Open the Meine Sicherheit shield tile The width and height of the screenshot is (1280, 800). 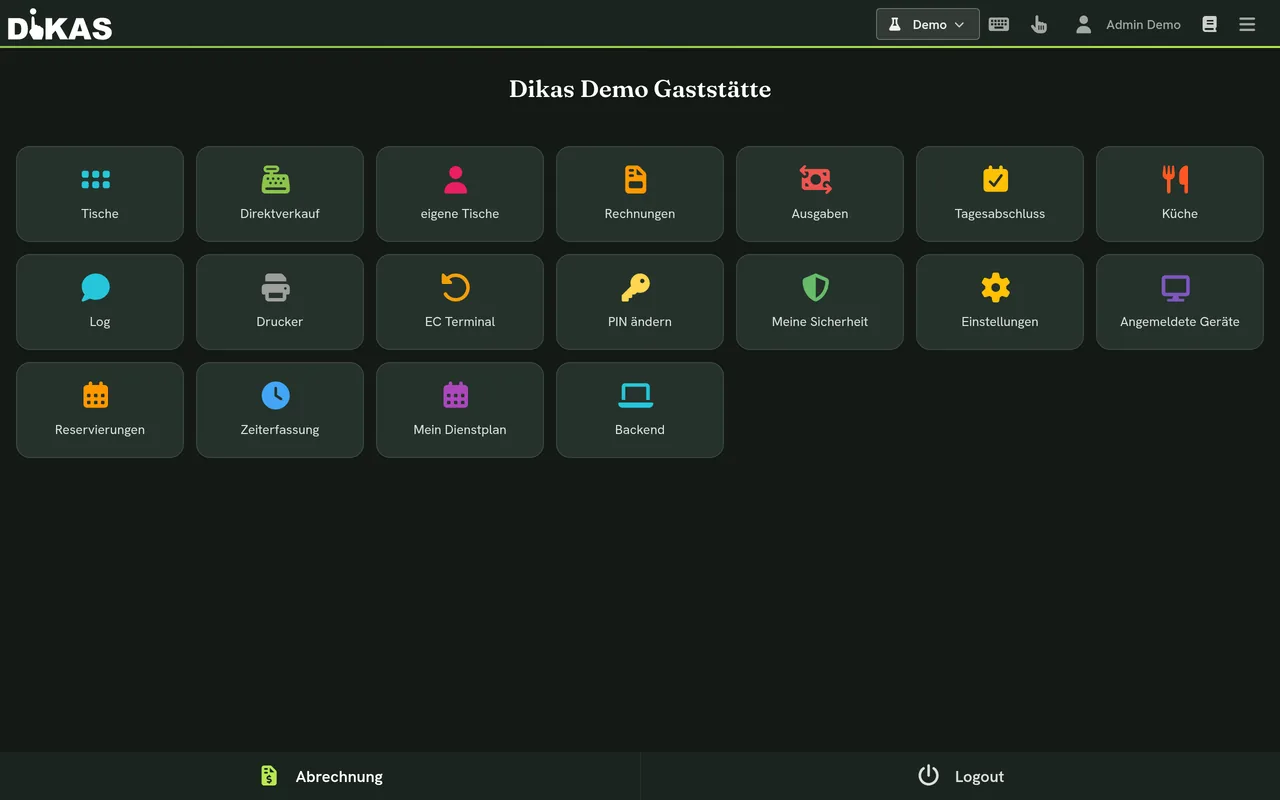click(820, 302)
